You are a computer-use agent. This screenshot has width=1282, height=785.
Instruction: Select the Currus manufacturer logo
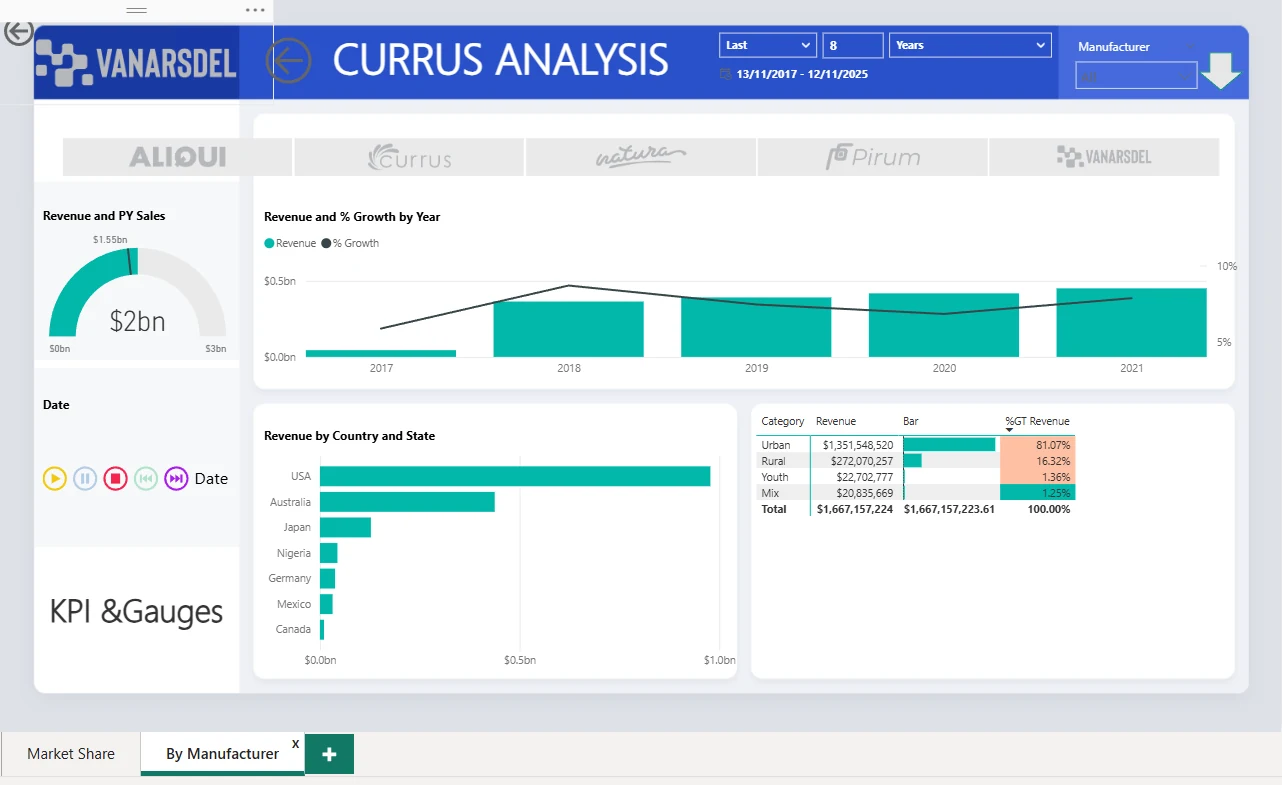(x=409, y=157)
